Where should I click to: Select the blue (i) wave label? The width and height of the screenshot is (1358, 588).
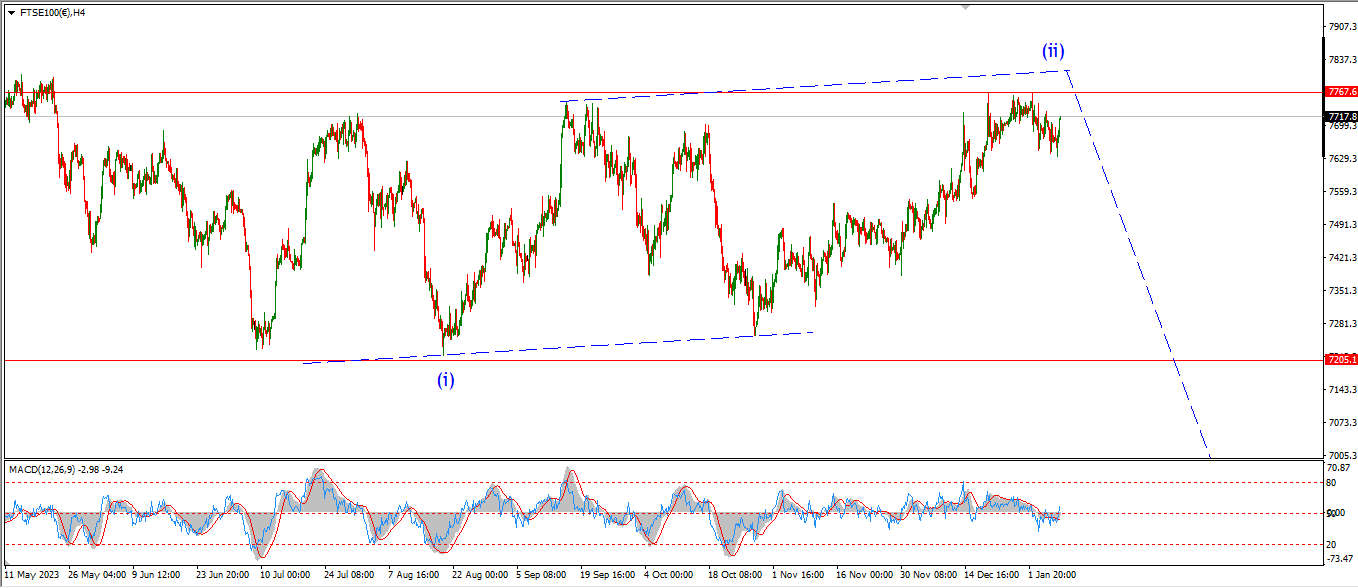(445, 379)
